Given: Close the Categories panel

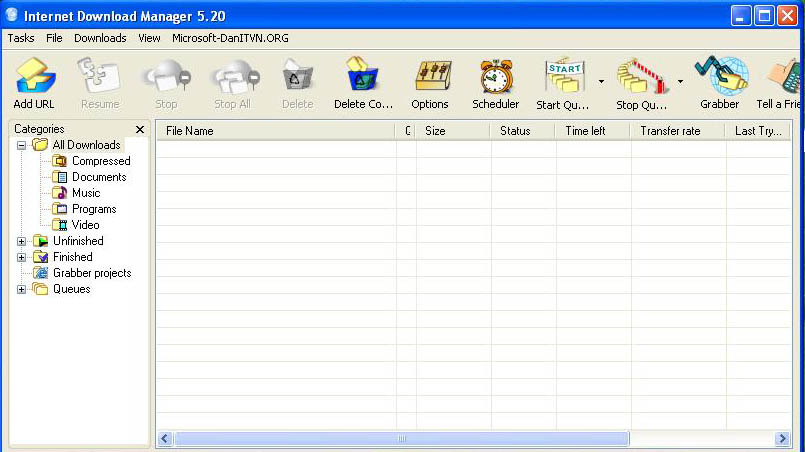Looking at the screenshot, I should (x=140, y=129).
